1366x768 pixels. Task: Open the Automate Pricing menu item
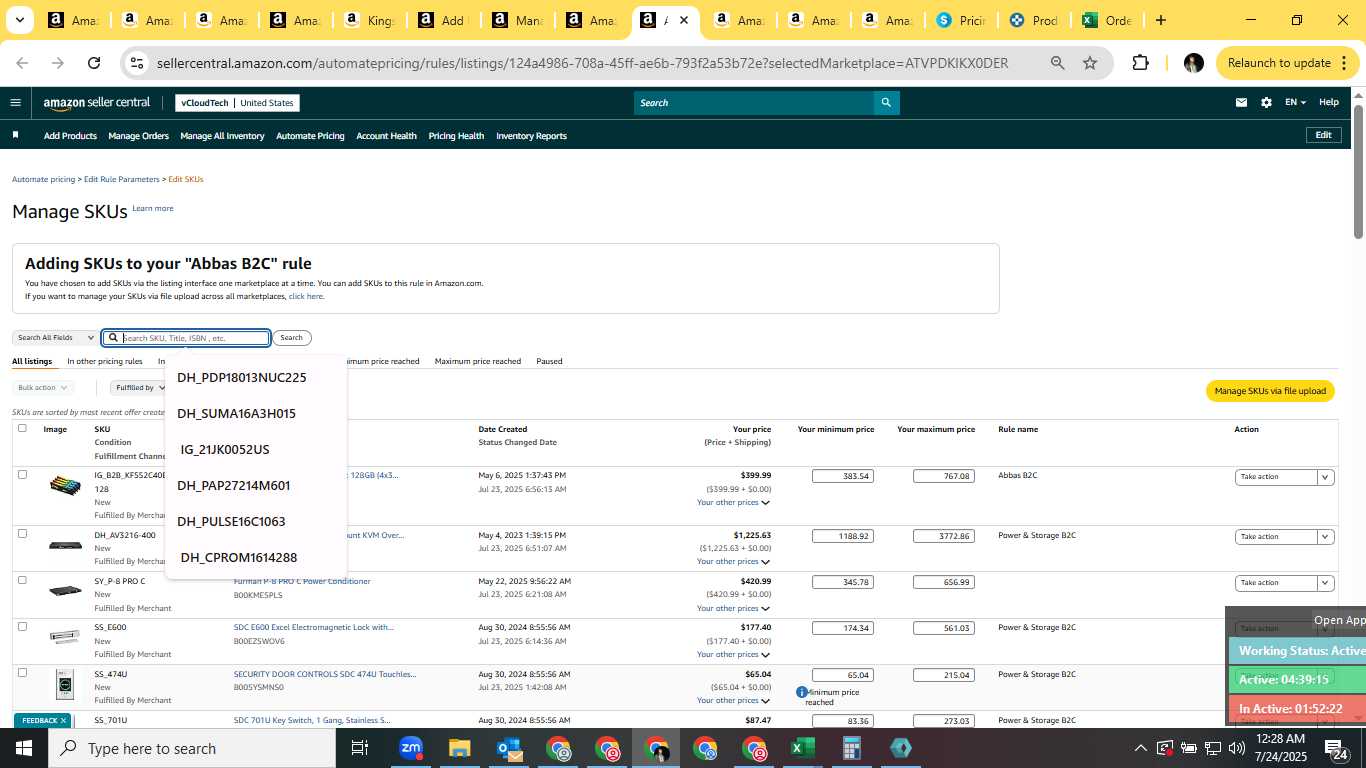point(310,136)
